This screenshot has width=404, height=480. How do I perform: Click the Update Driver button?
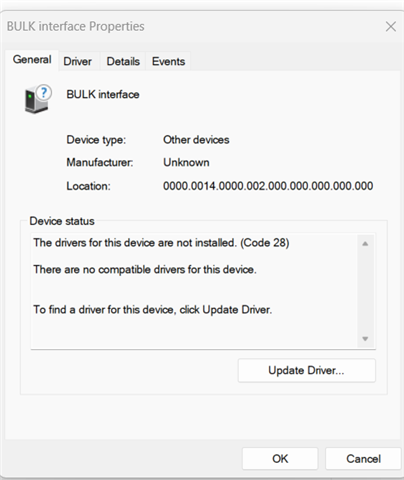click(307, 370)
